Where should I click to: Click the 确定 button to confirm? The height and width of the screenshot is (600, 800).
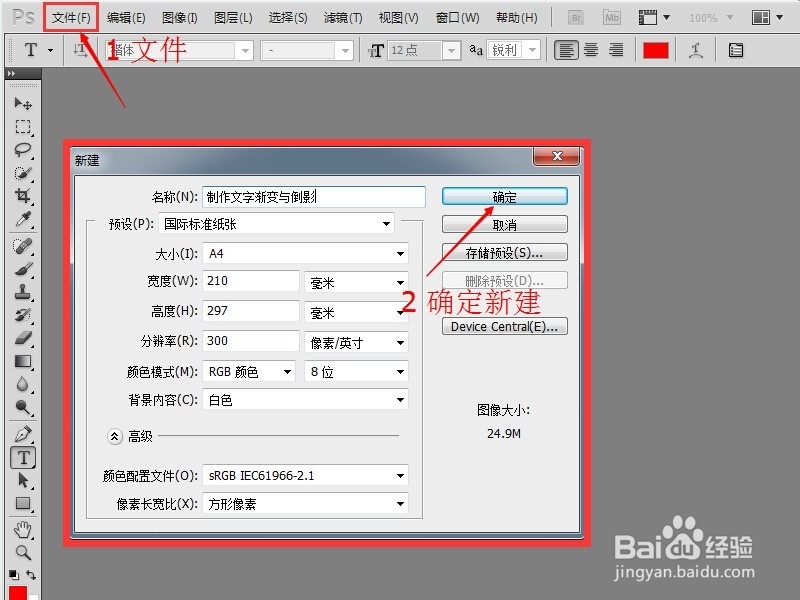coord(503,196)
